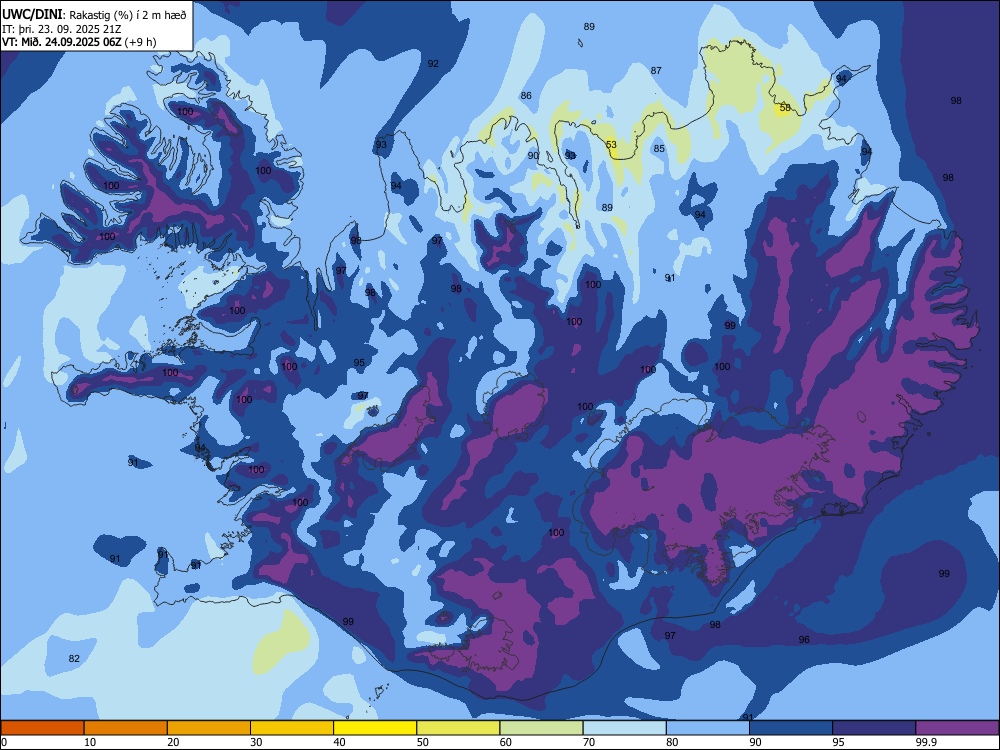
Task: Click the '50' legend scale label
Action: 423,742
